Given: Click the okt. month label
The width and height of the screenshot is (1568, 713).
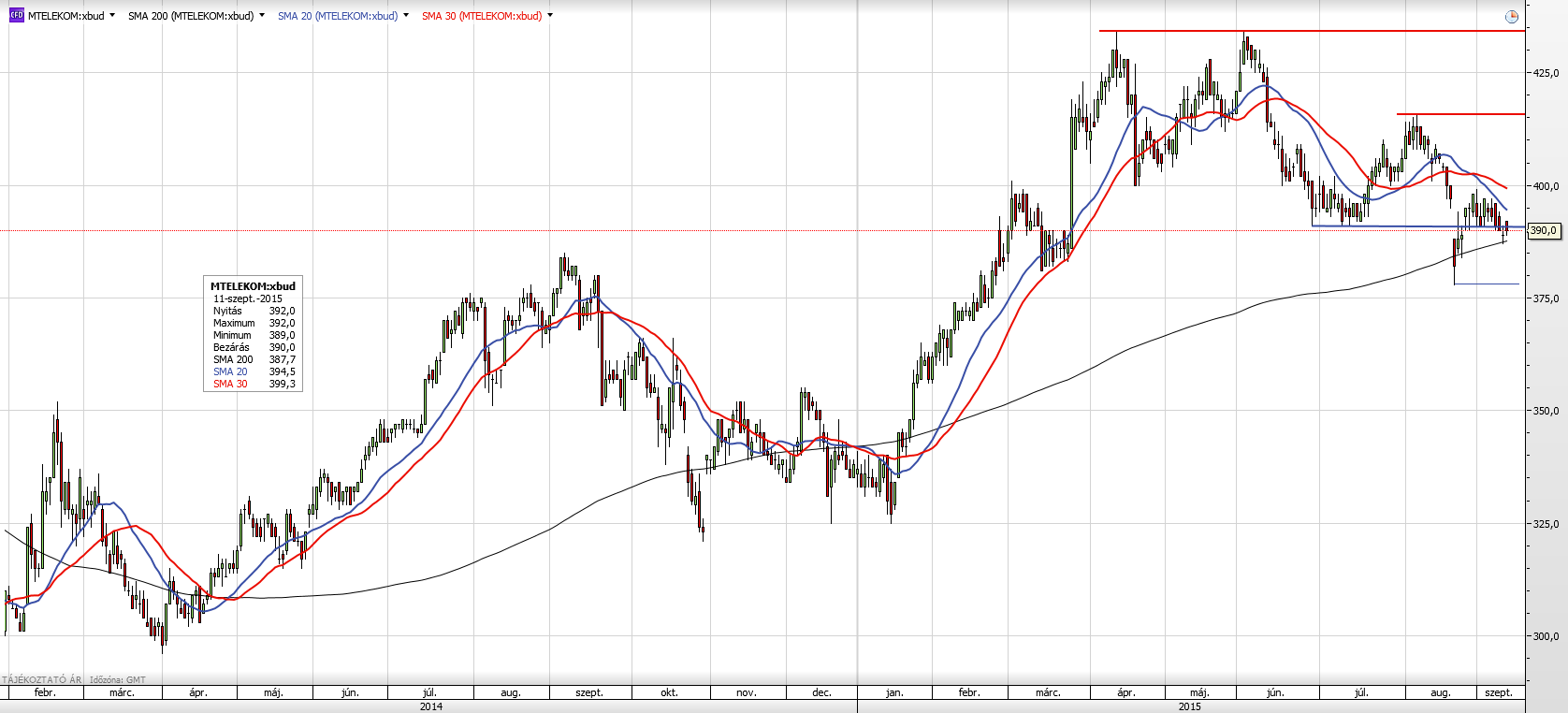Looking at the screenshot, I should pyautogui.click(x=669, y=692).
